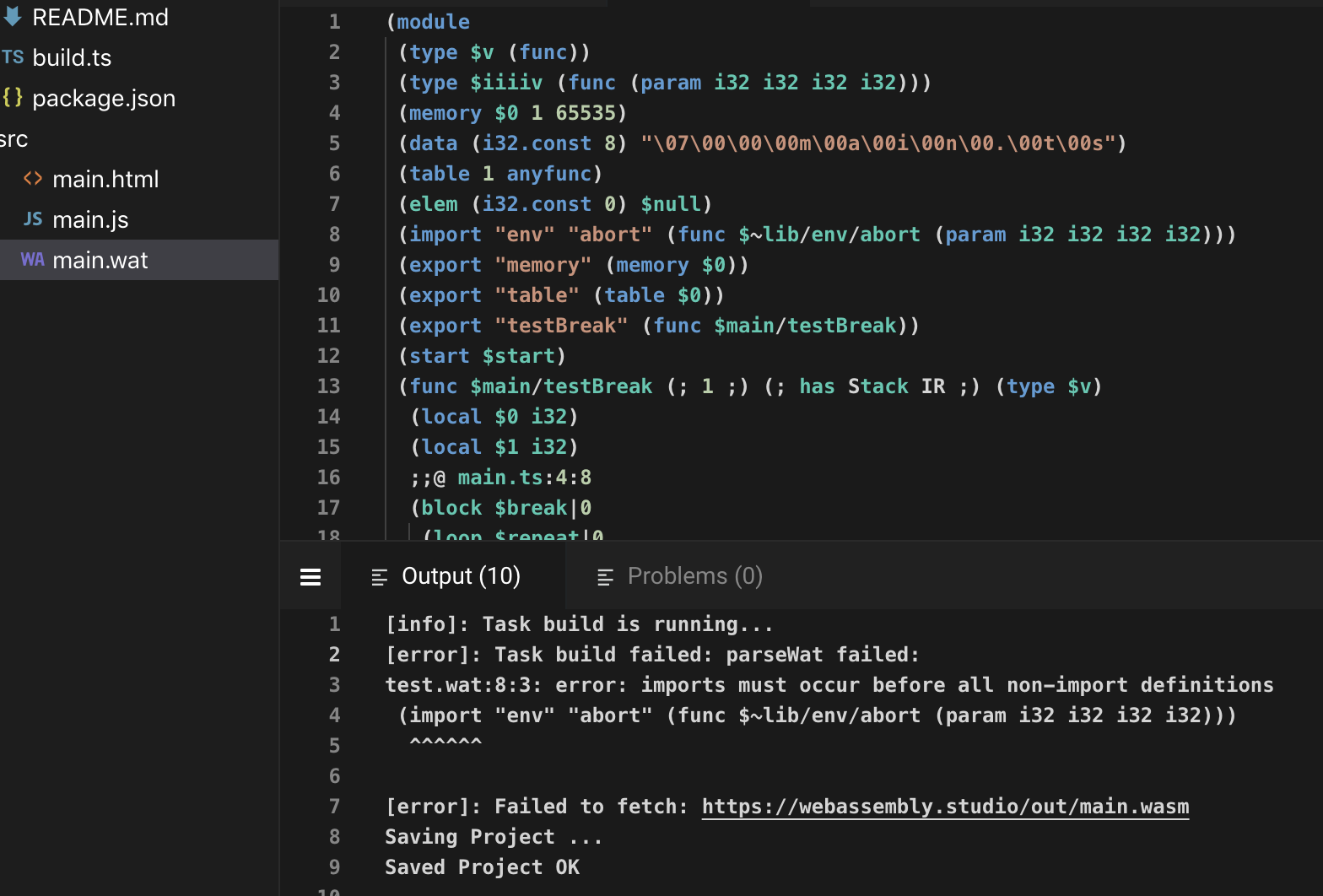This screenshot has width=1323, height=896.
Task: Collapse the src folder
Action: (x=14, y=138)
